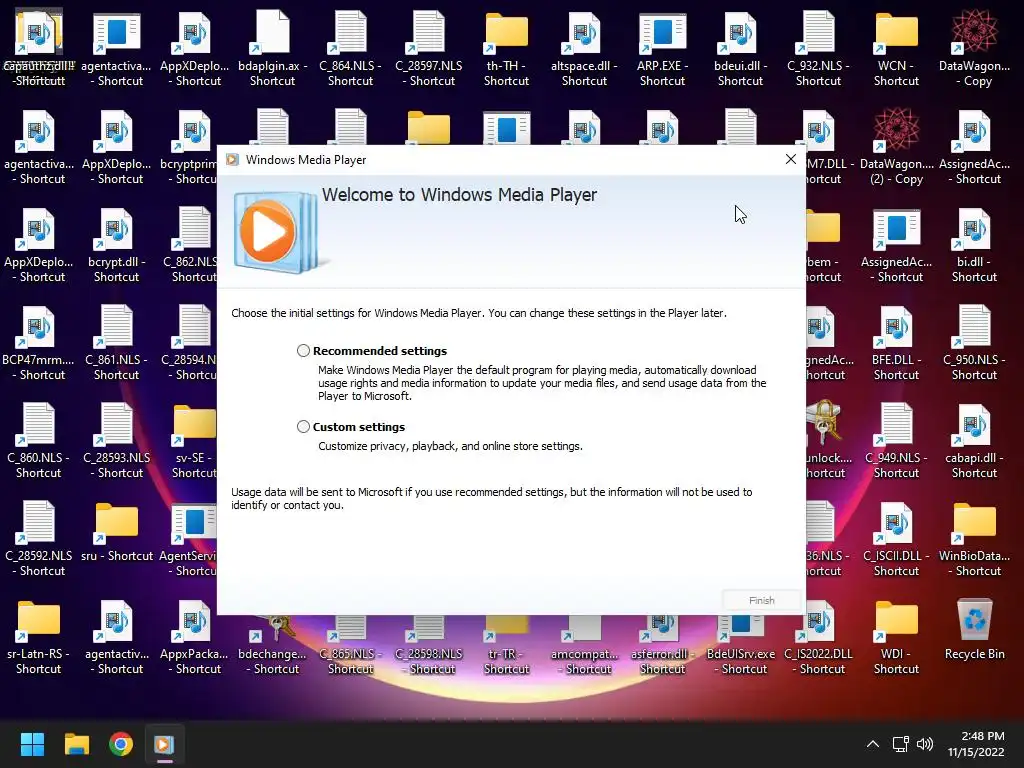The height and width of the screenshot is (768, 1024).
Task: Select the C_861.NLS - Shortcut icon
Action: 116,344
